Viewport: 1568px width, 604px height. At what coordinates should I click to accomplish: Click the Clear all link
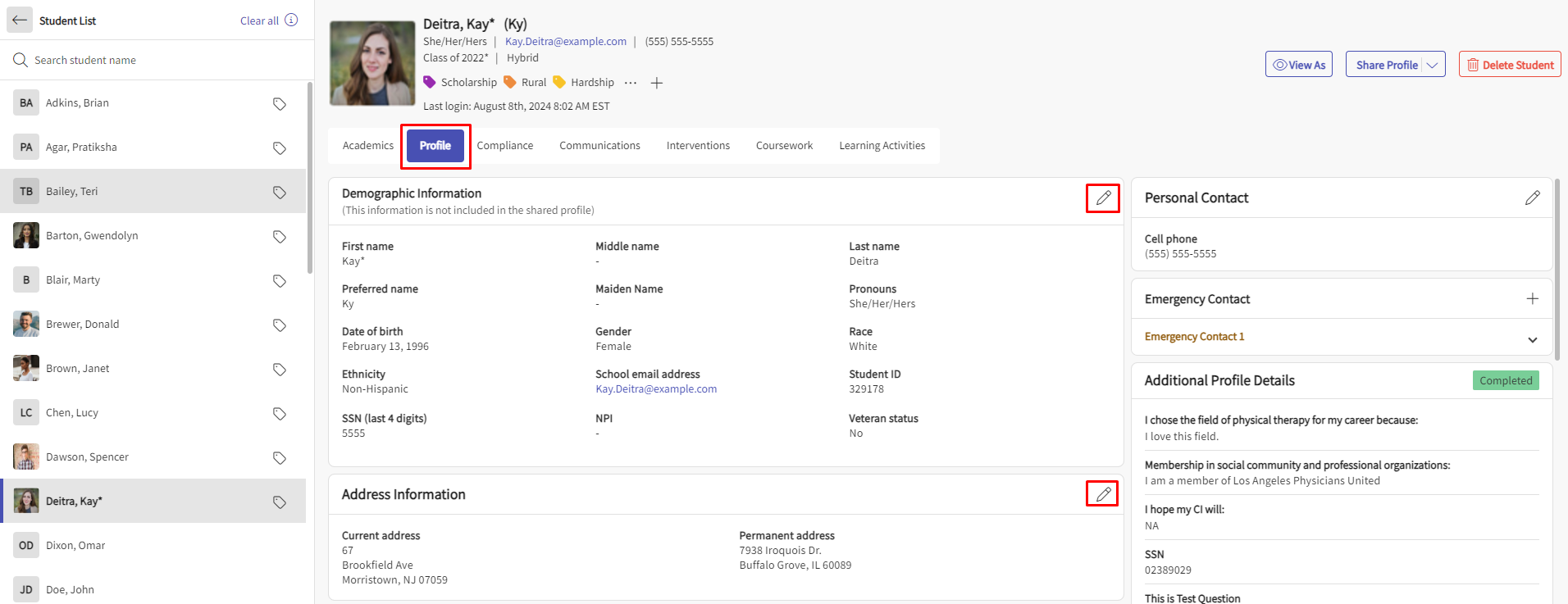(259, 21)
